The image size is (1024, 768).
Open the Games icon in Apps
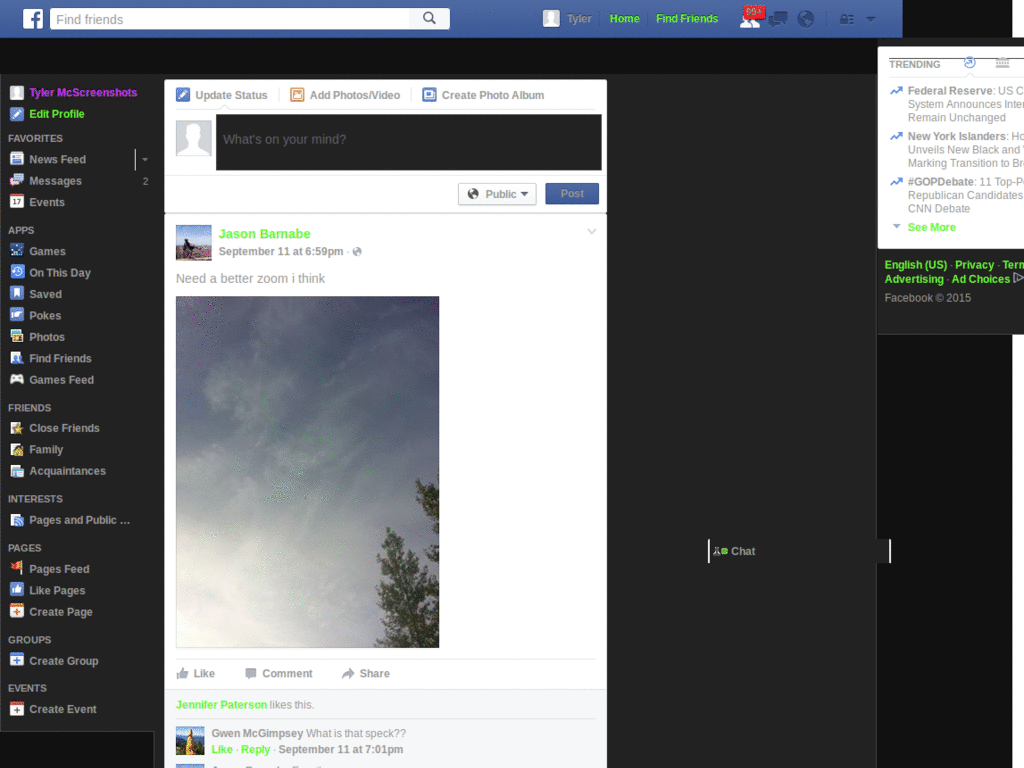[x=17, y=251]
